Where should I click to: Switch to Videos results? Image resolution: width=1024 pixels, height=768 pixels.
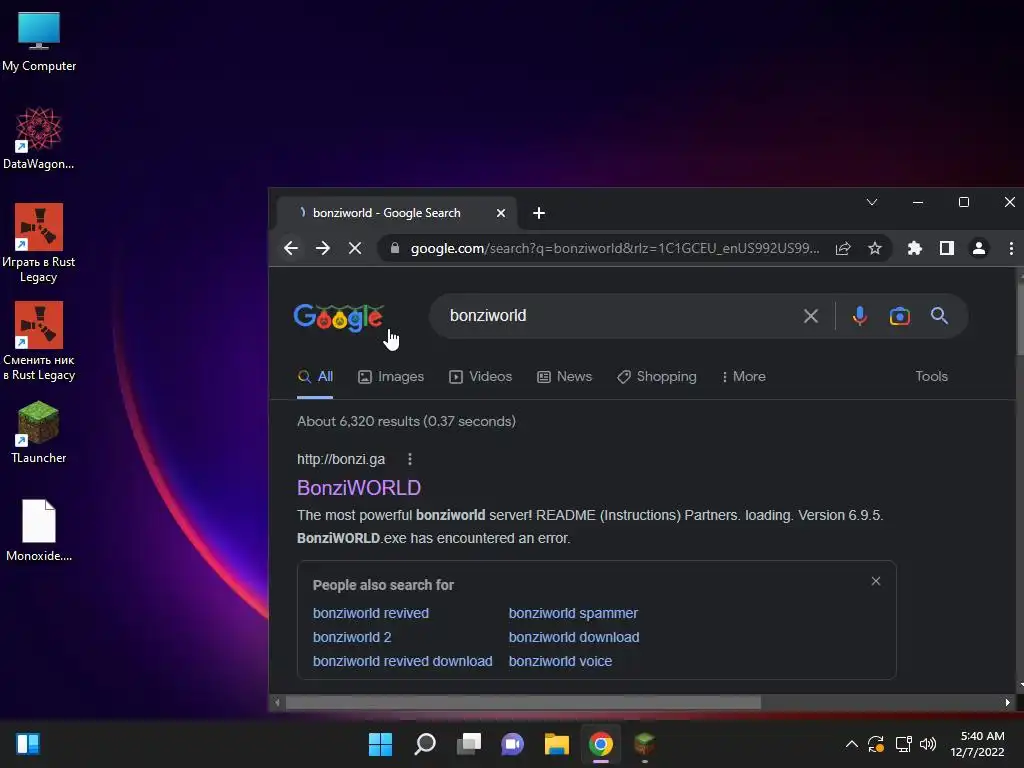click(481, 377)
